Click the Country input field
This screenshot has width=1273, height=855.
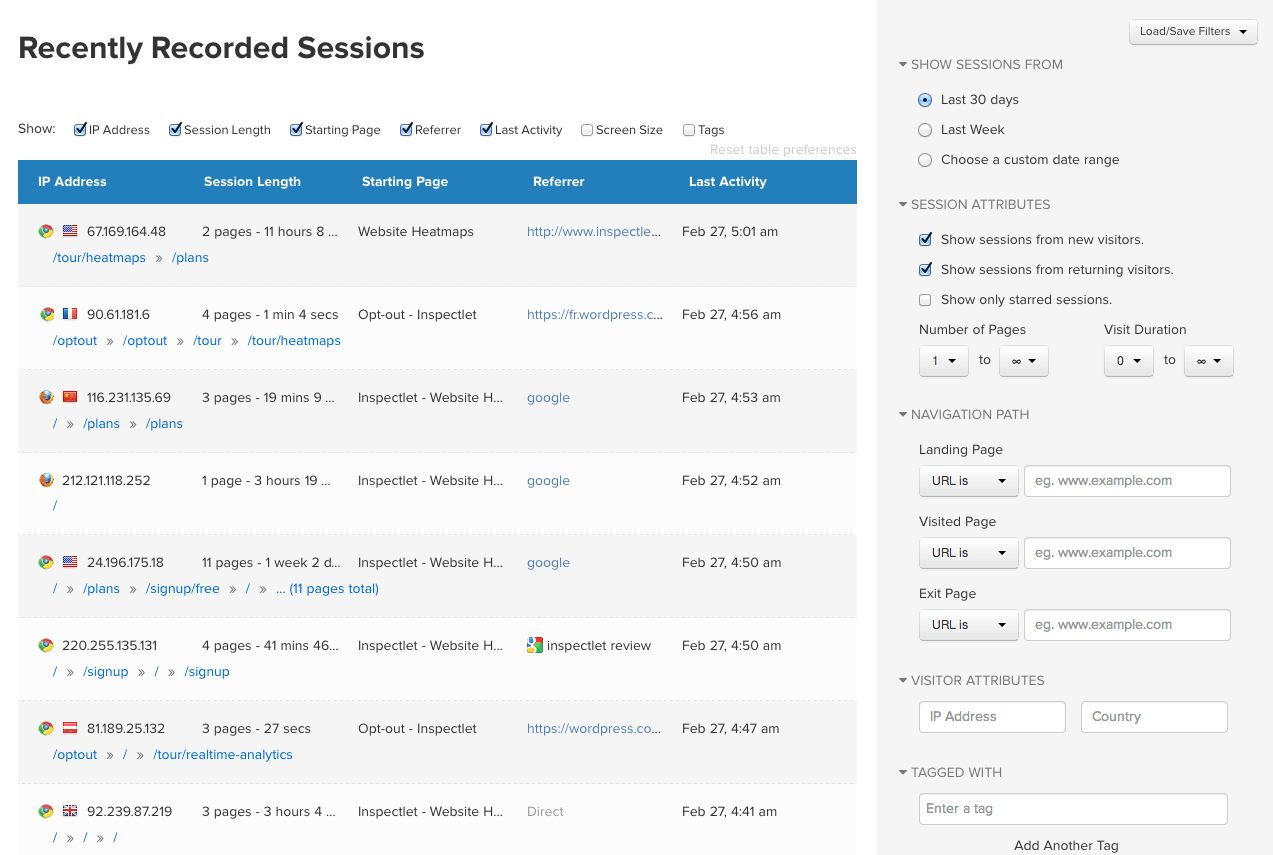[x=1153, y=717]
